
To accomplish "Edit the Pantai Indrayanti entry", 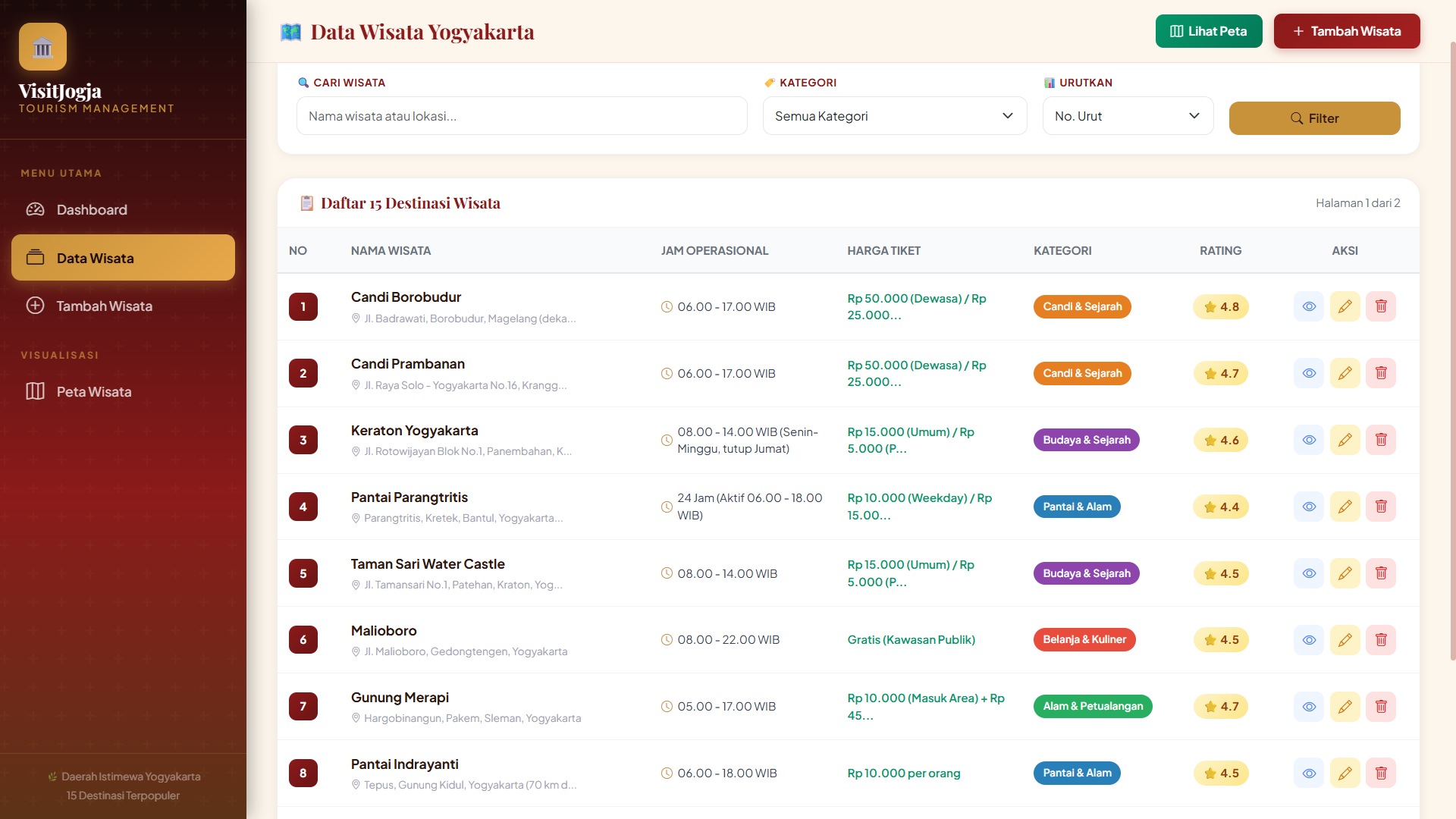I will pyautogui.click(x=1345, y=773).
